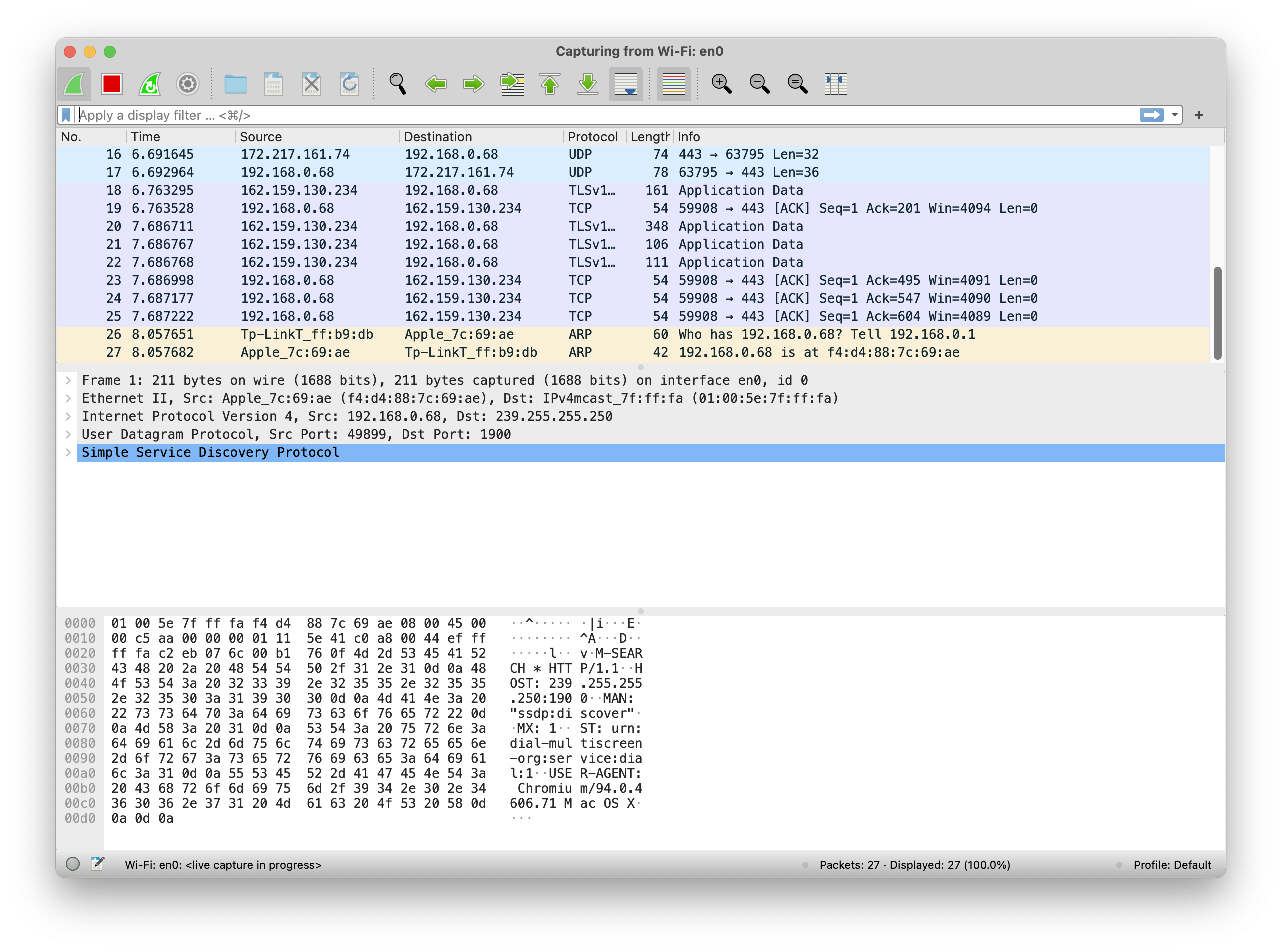This screenshot has width=1282, height=952.
Task: Apply the display filter arrow button
Action: 1151,115
